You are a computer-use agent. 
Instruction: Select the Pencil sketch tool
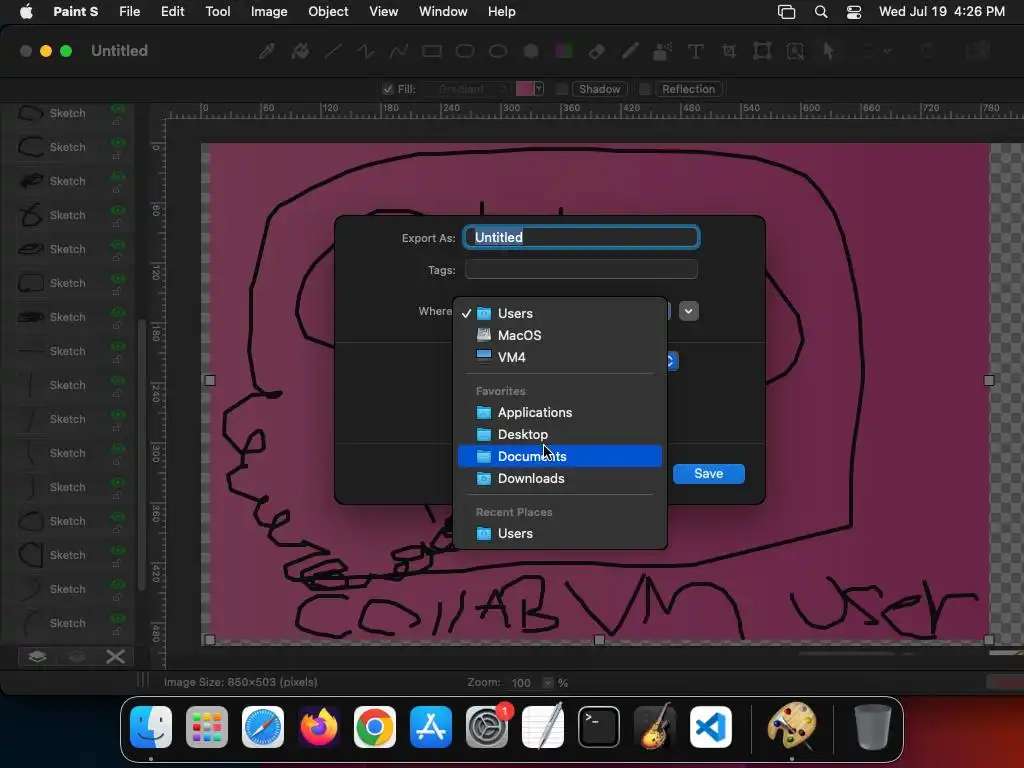(x=630, y=51)
